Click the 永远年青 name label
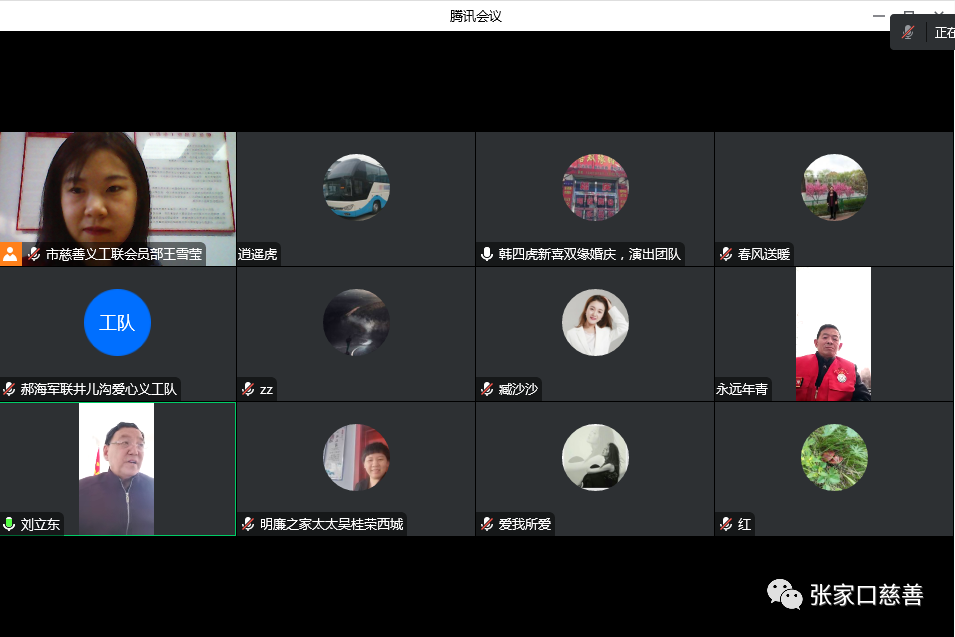955x637 pixels. click(x=742, y=390)
